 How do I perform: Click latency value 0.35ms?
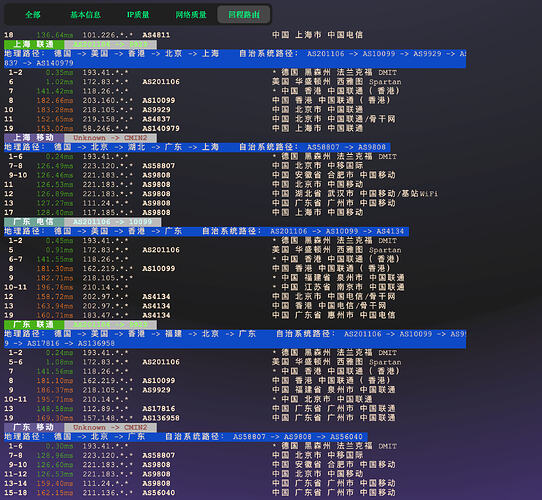click(x=59, y=72)
